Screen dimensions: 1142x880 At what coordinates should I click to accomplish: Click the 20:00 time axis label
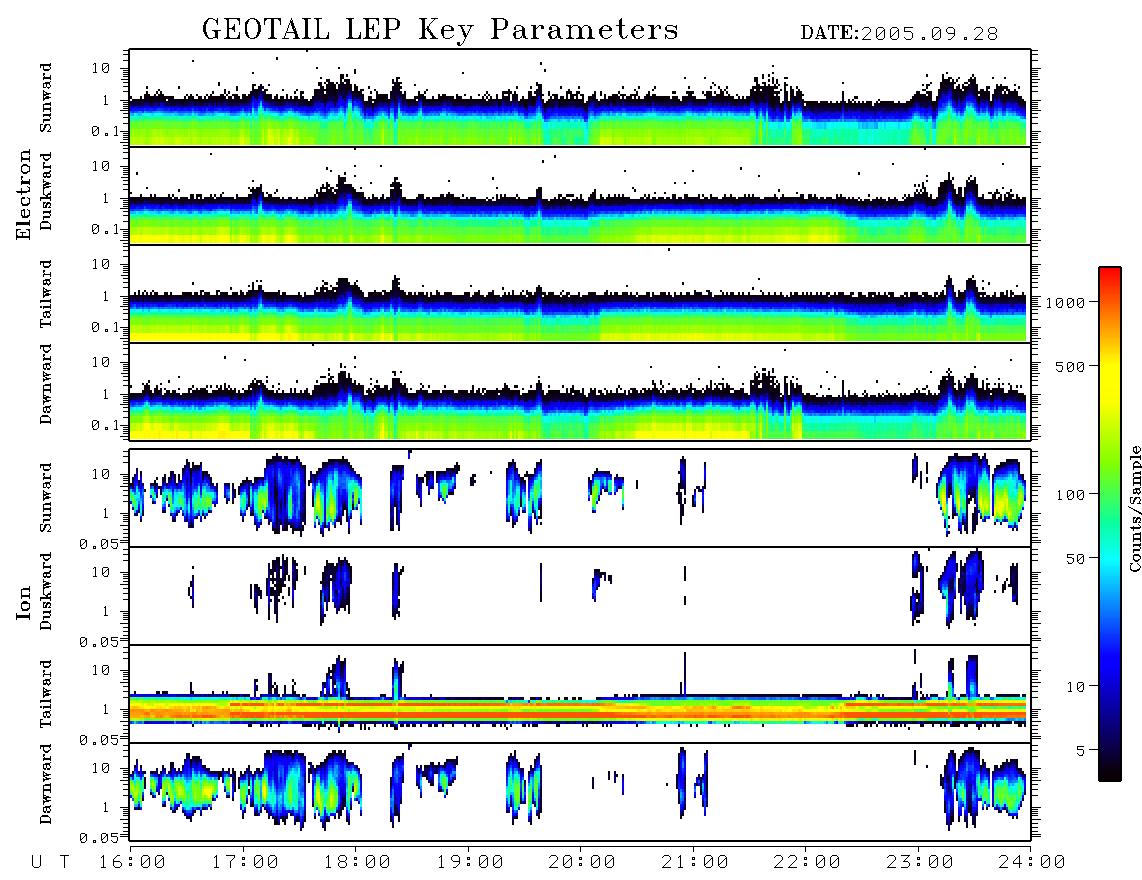pos(583,862)
